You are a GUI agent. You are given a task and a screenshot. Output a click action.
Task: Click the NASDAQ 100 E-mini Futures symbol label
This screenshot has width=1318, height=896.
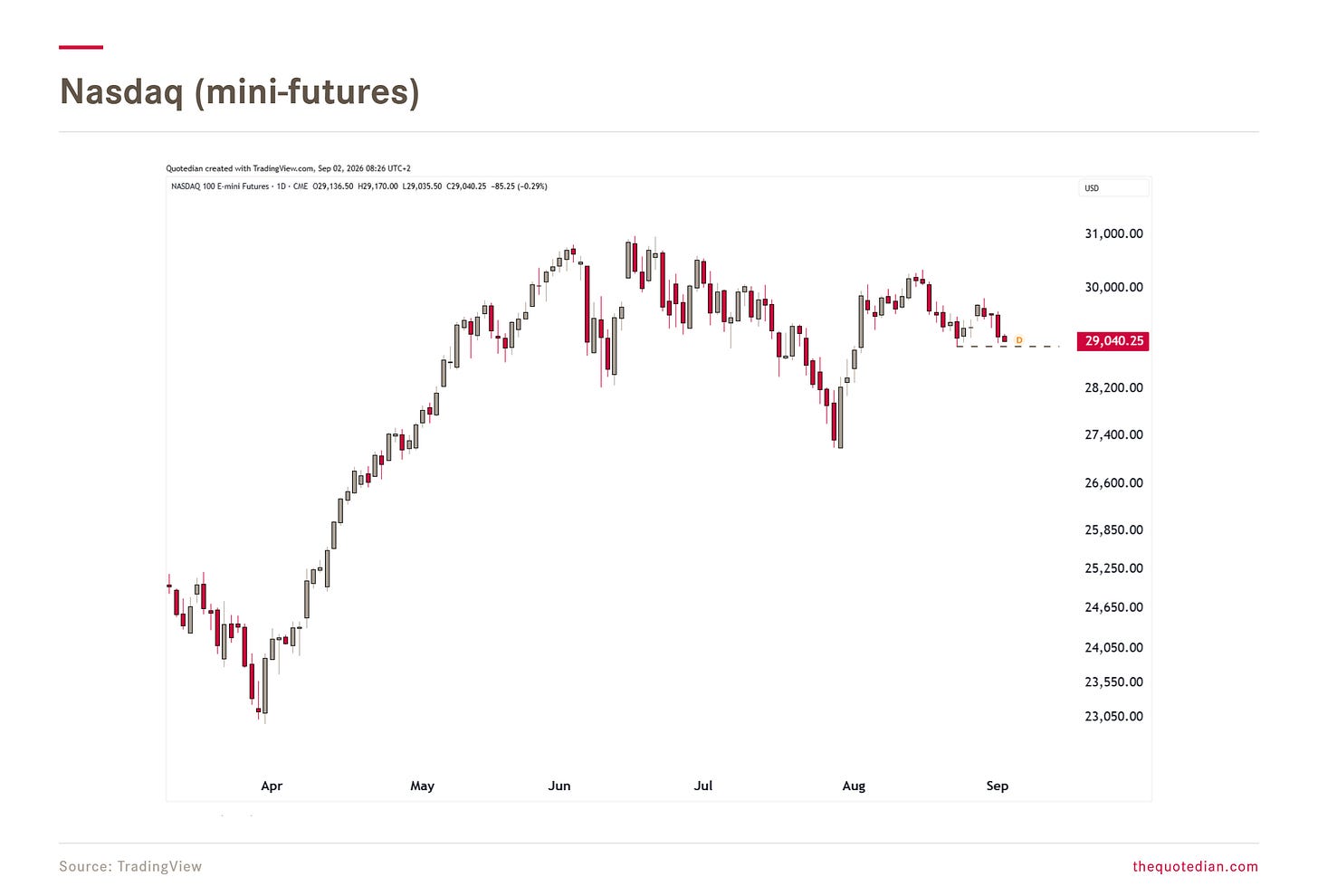(x=220, y=186)
